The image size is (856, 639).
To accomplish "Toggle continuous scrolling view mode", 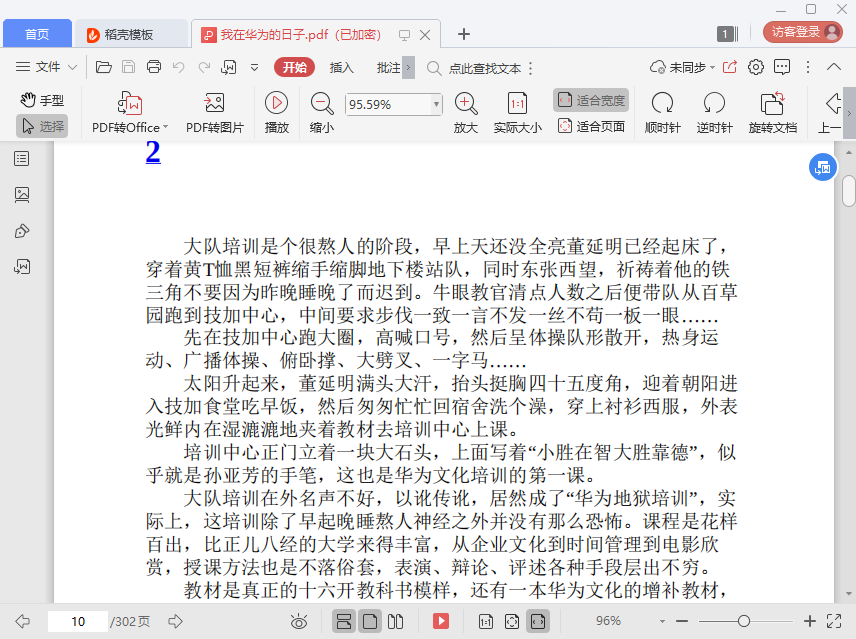I will [x=344, y=621].
